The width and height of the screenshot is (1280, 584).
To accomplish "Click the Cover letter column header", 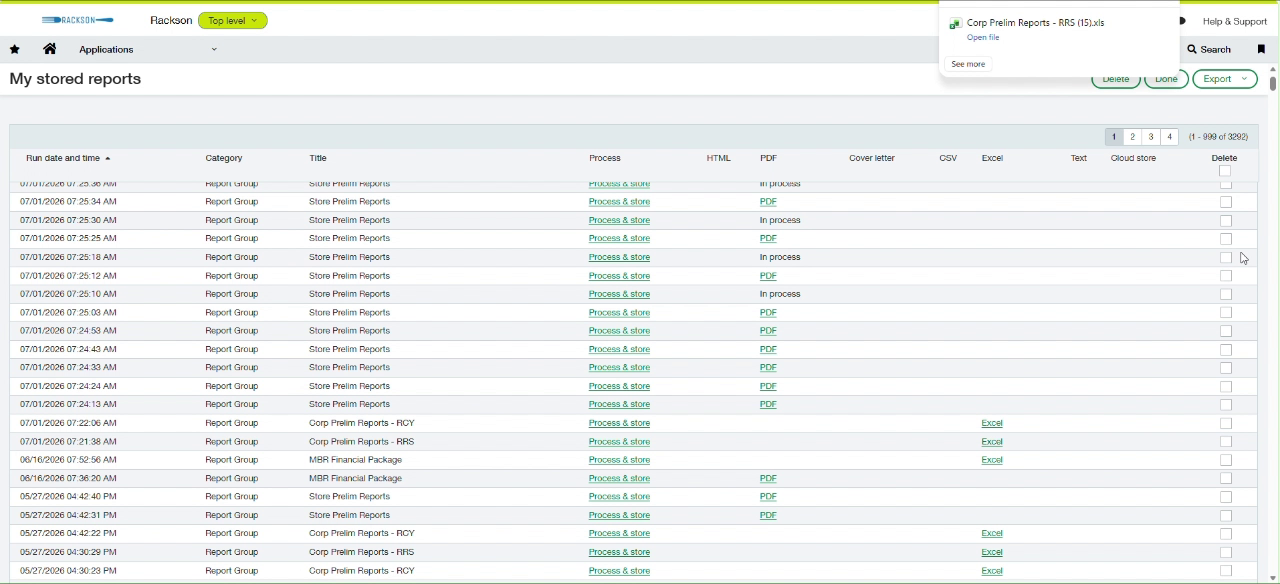I will pyautogui.click(x=872, y=158).
